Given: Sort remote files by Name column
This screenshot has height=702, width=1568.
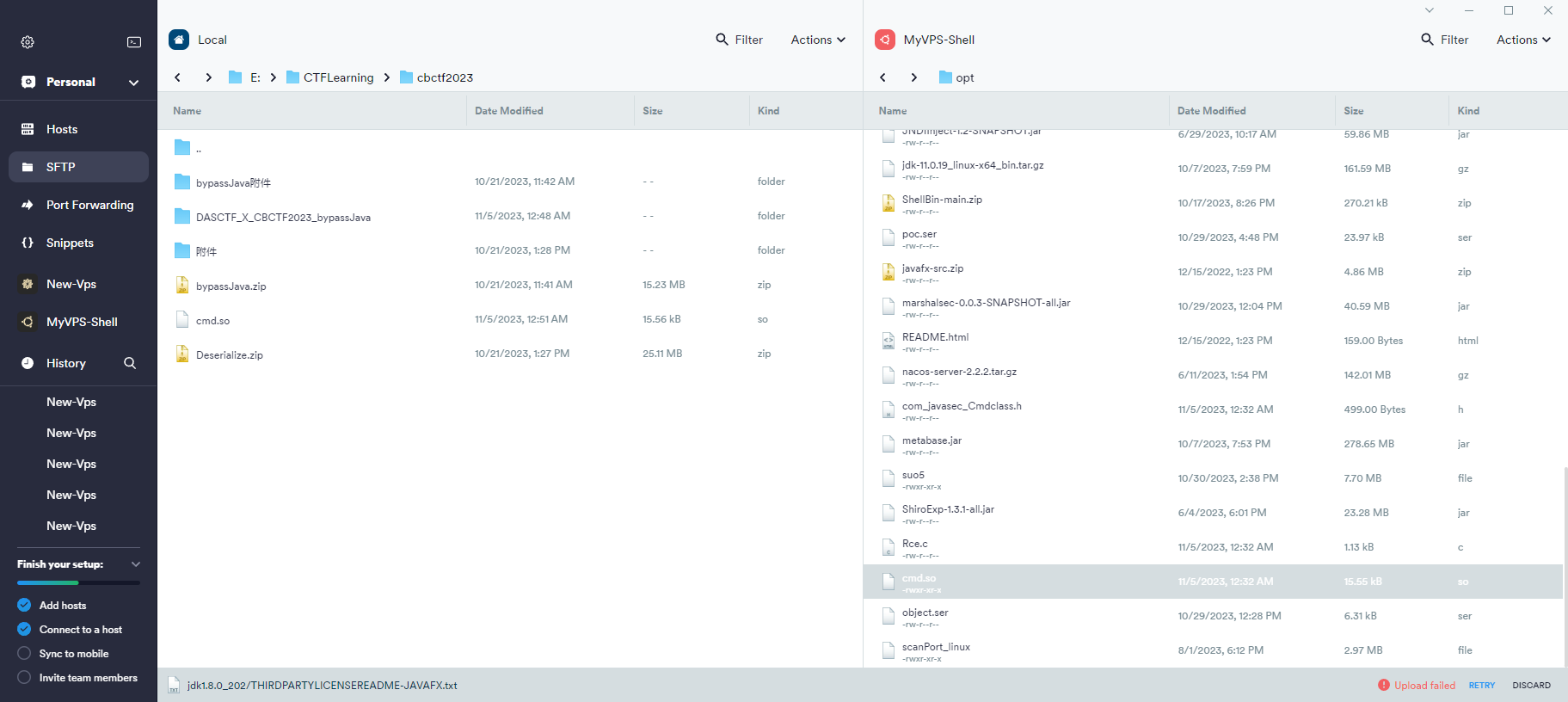Looking at the screenshot, I should 893,111.
